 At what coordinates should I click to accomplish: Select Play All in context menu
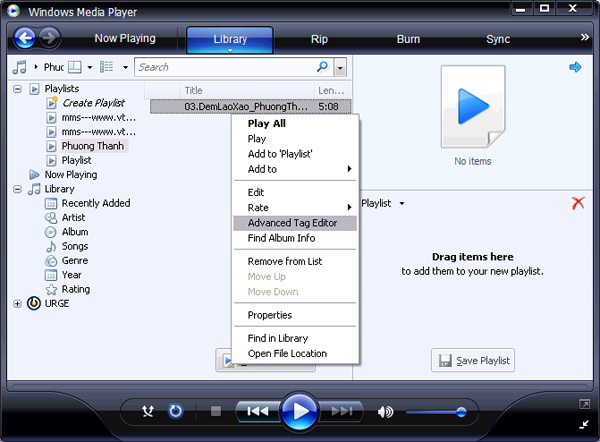point(295,124)
